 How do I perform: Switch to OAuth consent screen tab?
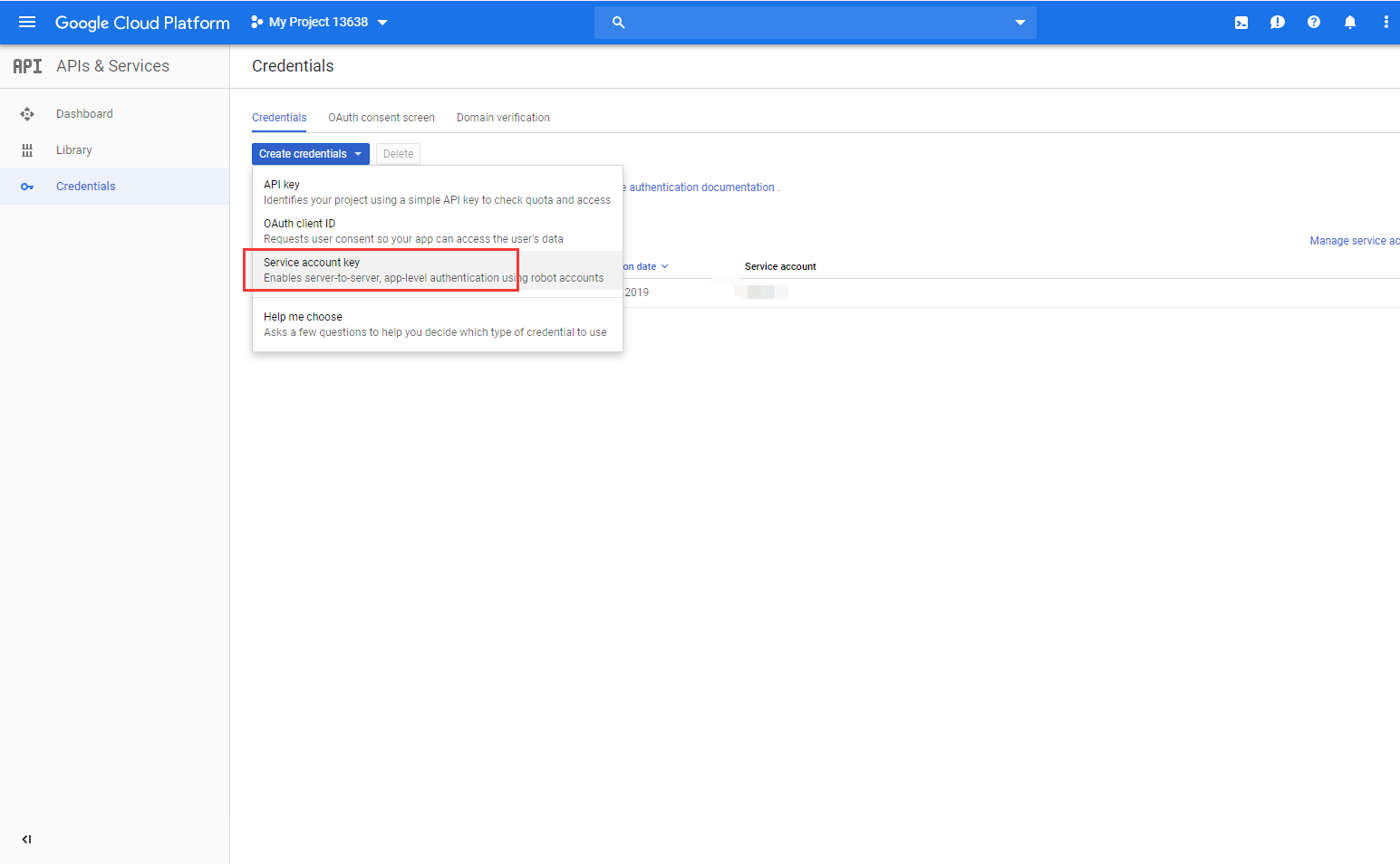pyautogui.click(x=381, y=118)
